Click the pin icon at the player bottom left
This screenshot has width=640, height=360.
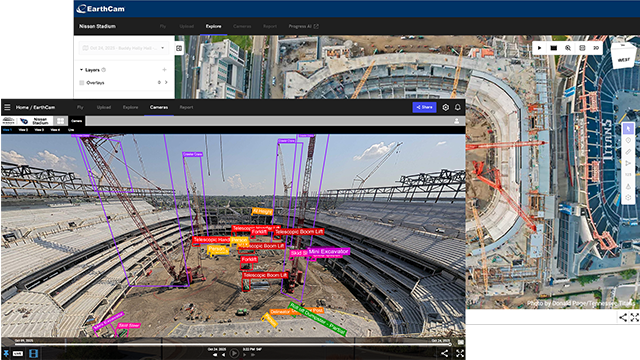[6, 353]
